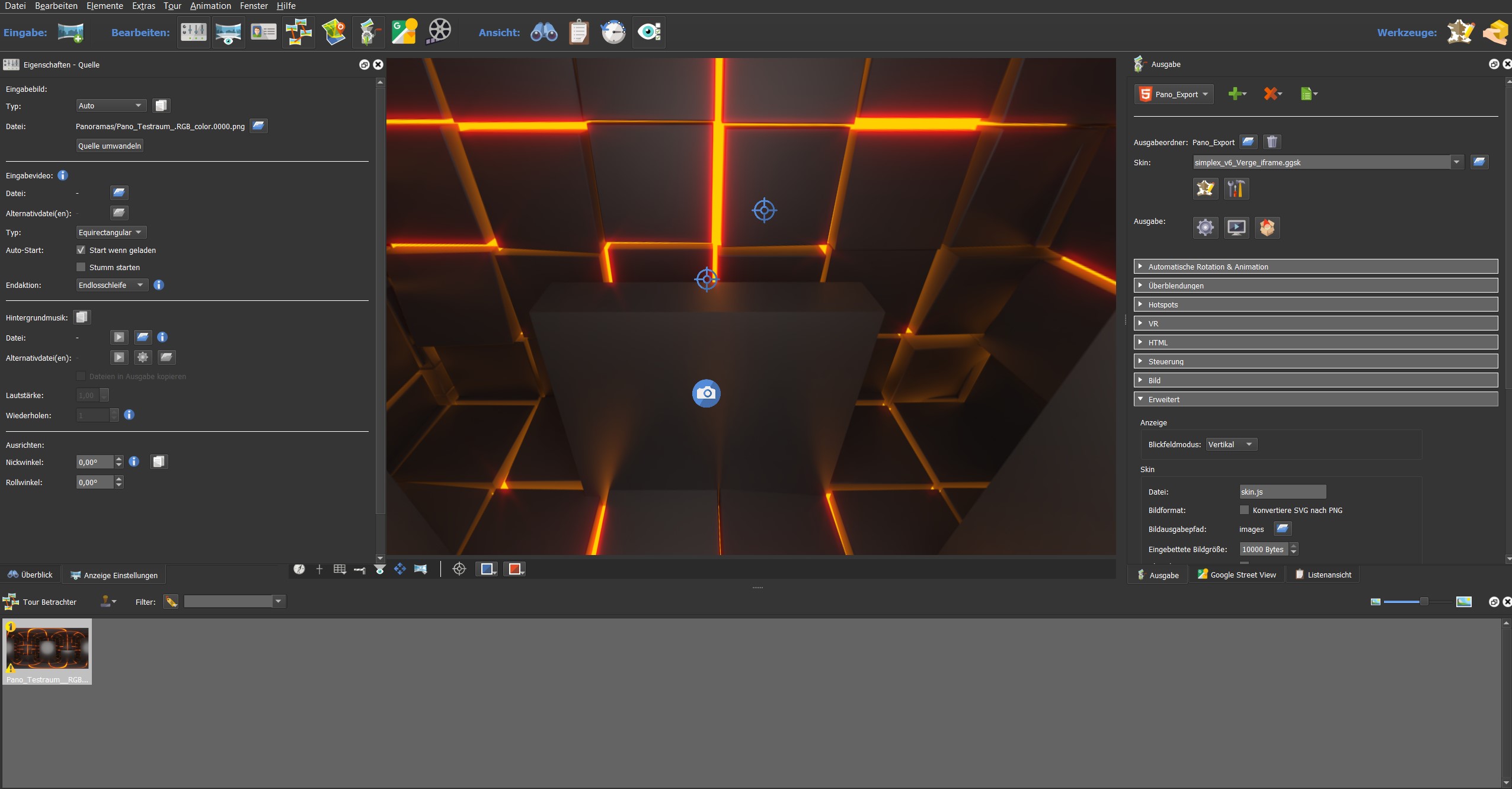Click the binoculars Overview icon
This screenshot has width=1512, height=789.
click(544, 32)
